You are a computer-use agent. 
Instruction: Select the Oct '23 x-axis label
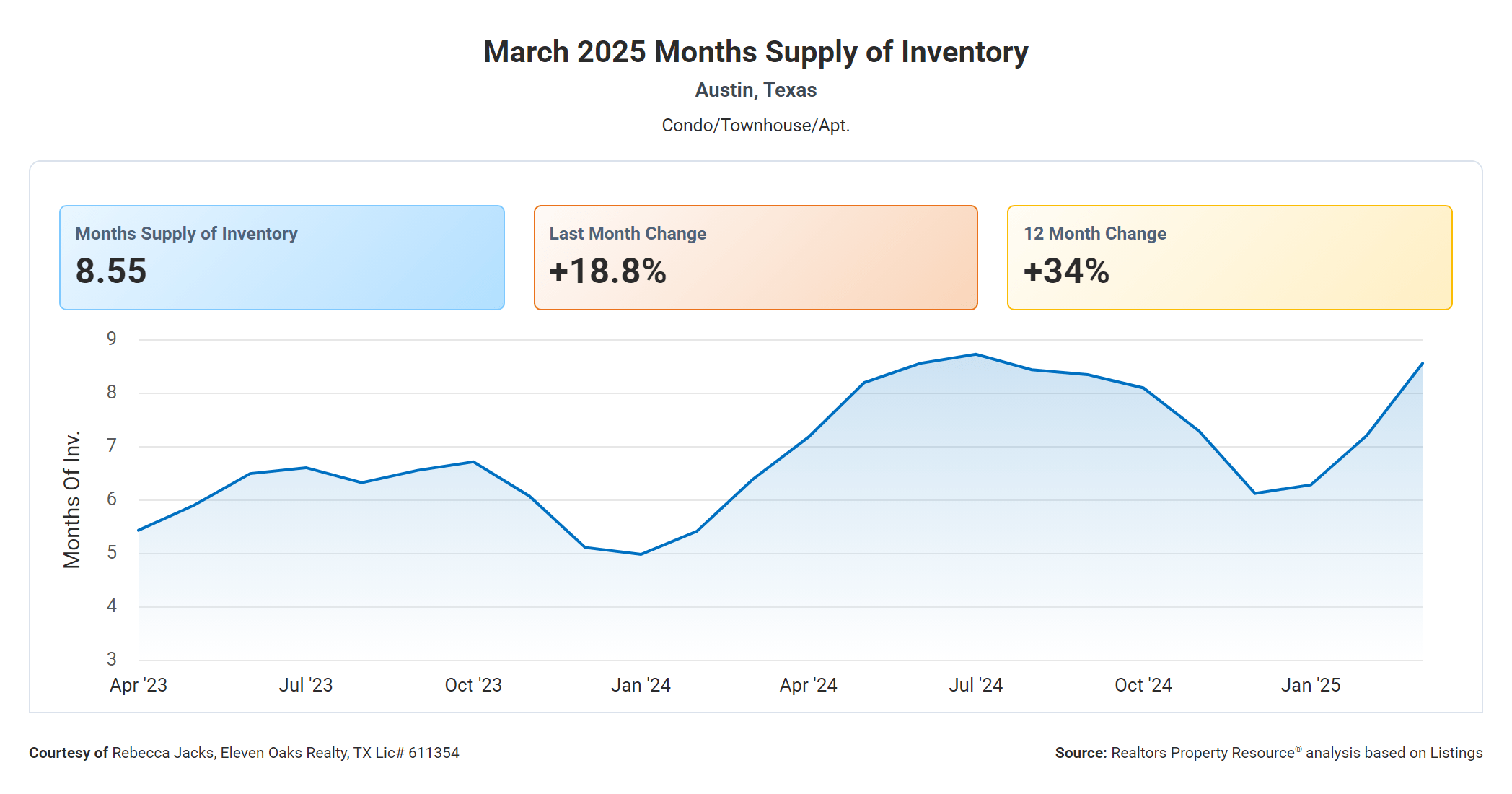click(x=473, y=685)
